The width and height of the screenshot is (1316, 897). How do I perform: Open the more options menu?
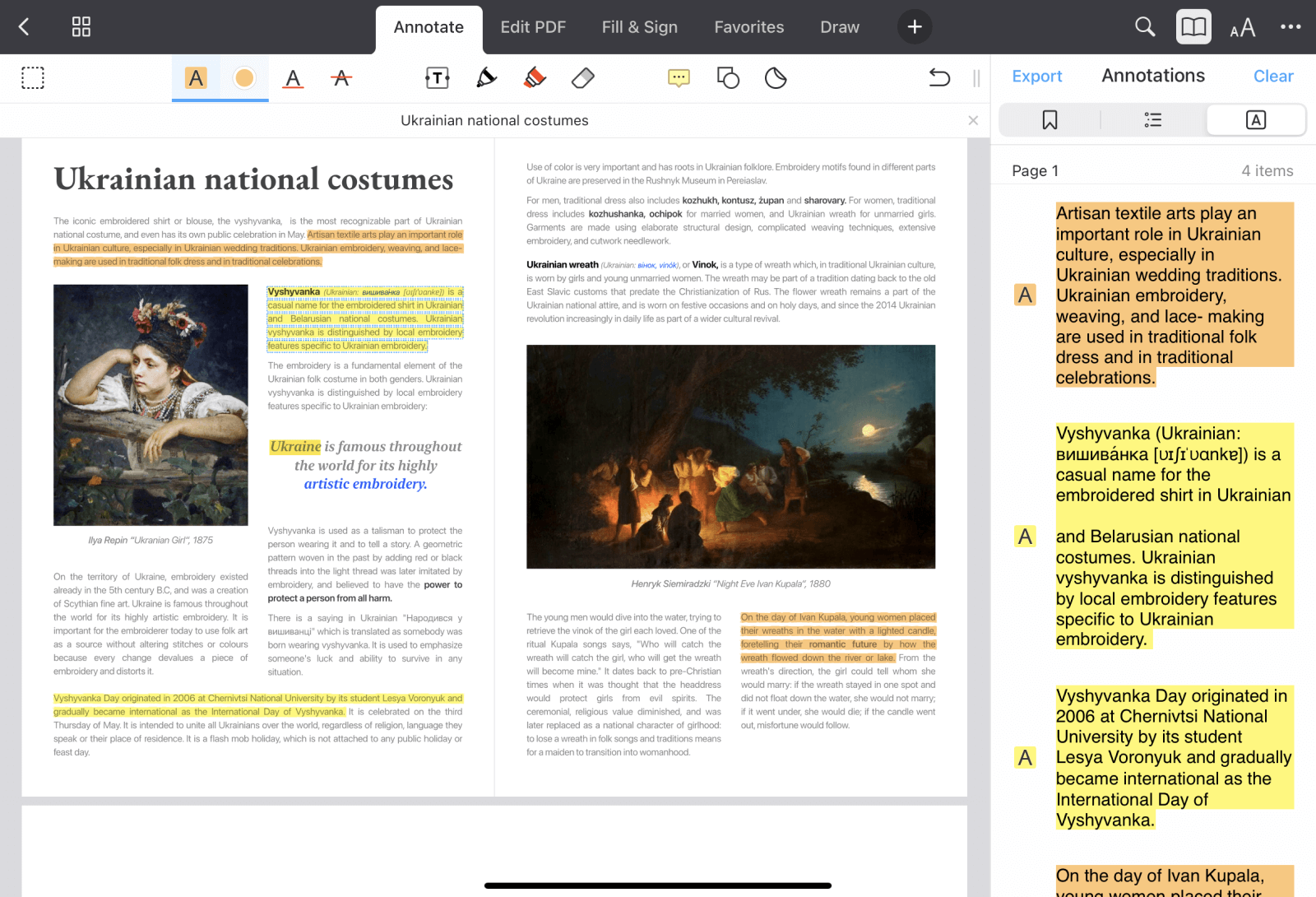tap(1291, 27)
